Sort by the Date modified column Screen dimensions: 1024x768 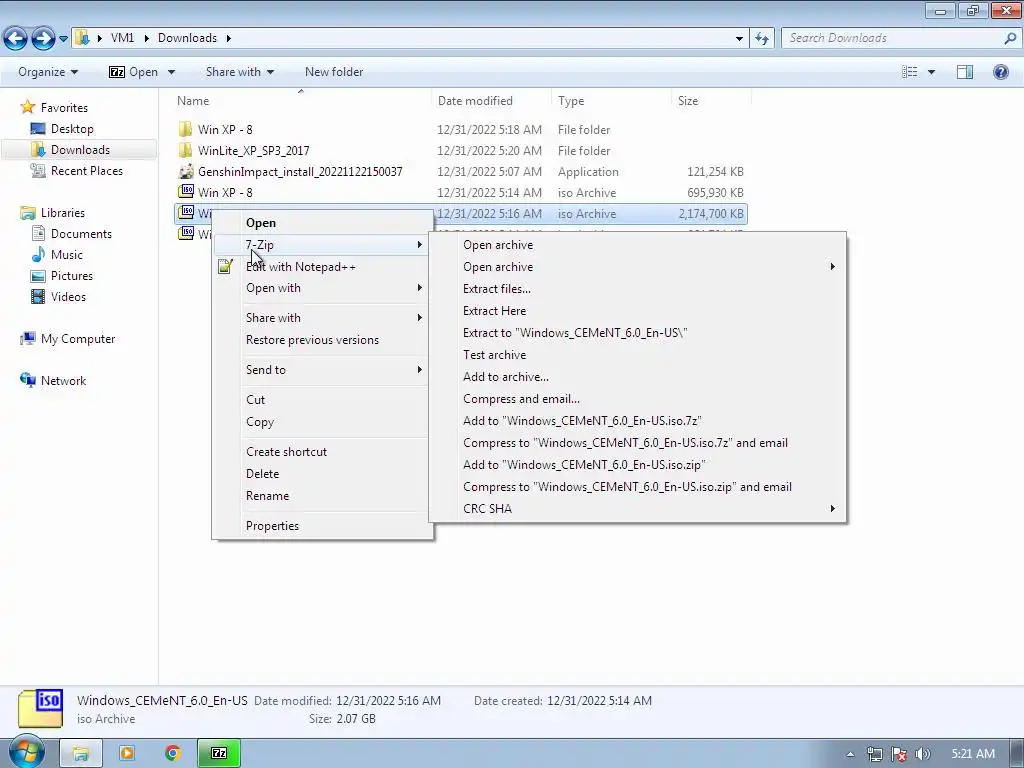(x=491, y=101)
